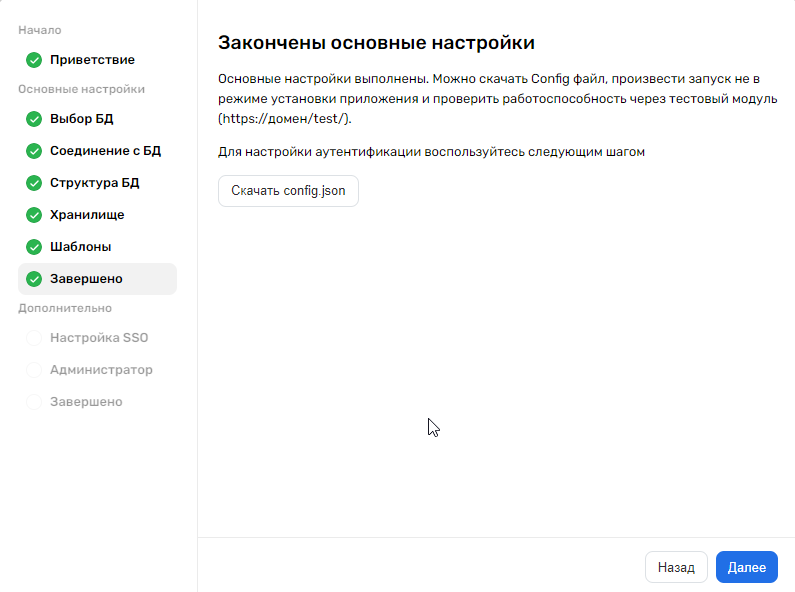
Task: Click the green checkmark next to Приветствие
Action: [34, 60]
